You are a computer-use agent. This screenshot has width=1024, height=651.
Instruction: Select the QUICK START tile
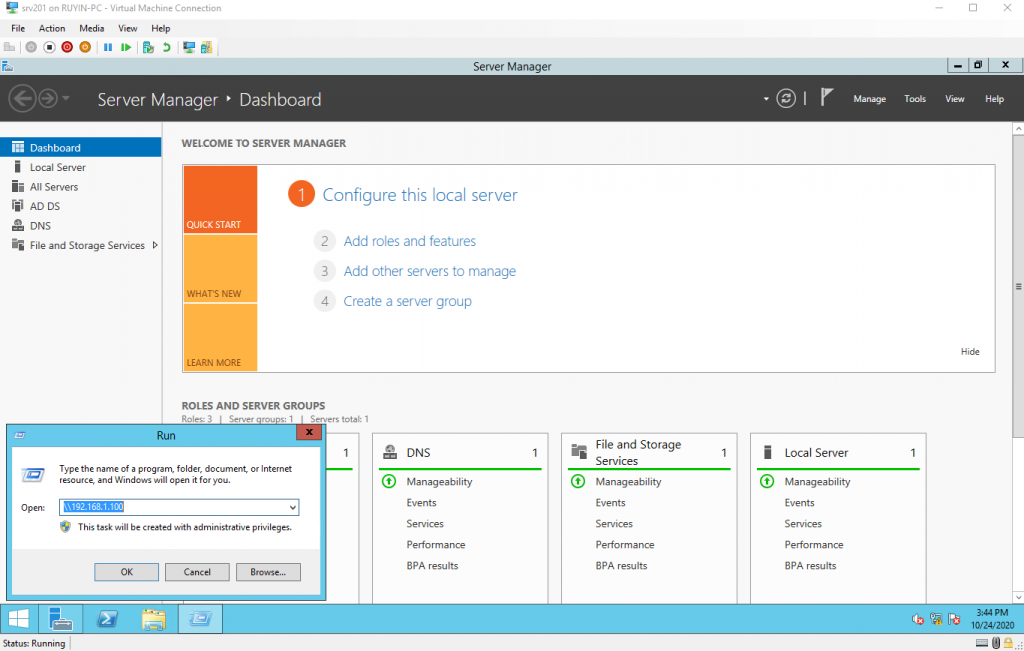click(x=220, y=199)
